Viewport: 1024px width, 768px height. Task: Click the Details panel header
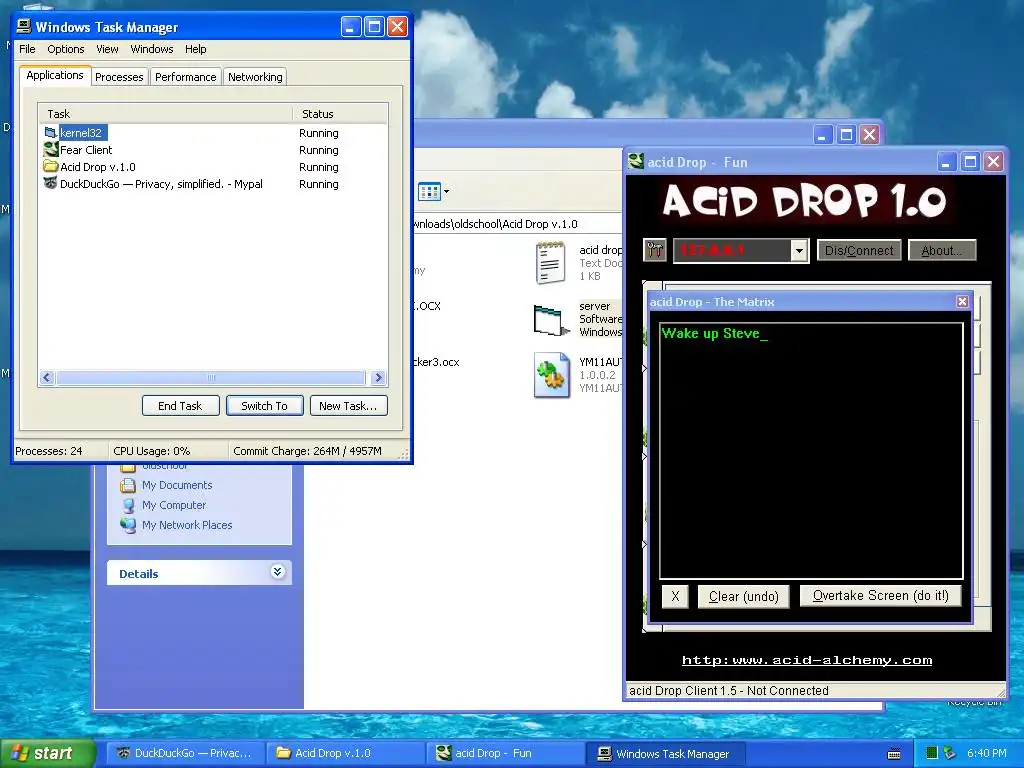point(199,573)
